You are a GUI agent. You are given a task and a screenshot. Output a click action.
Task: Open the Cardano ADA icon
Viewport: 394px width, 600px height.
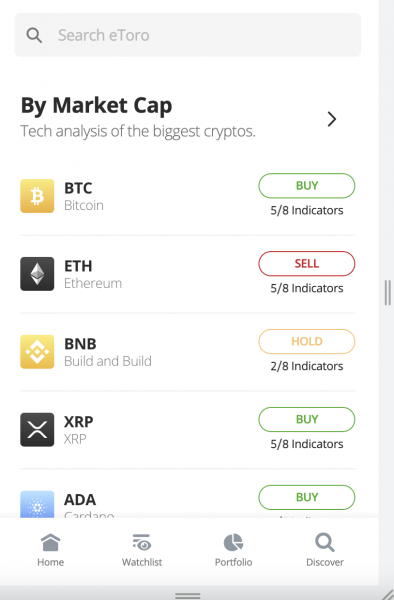(37, 504)
